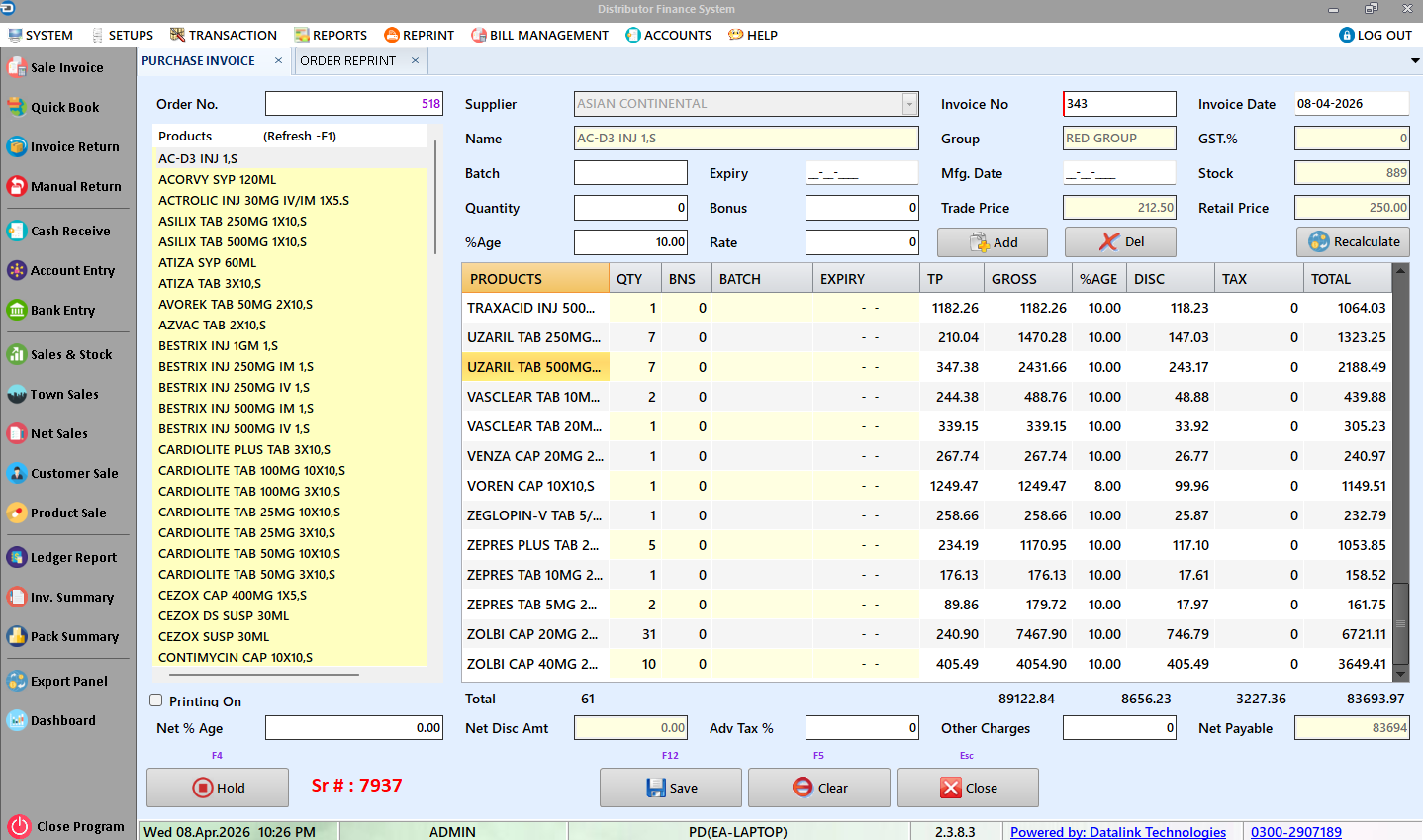Screen dimensions: 1423x840
Task: Open the REPRINT menu
Action: tap(419, 35)
